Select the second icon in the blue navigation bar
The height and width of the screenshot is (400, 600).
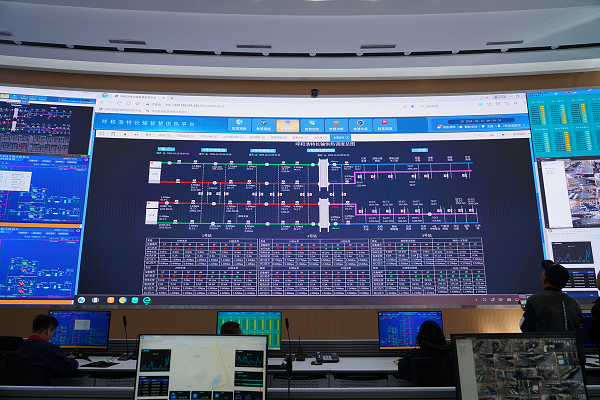coord(264,125)
